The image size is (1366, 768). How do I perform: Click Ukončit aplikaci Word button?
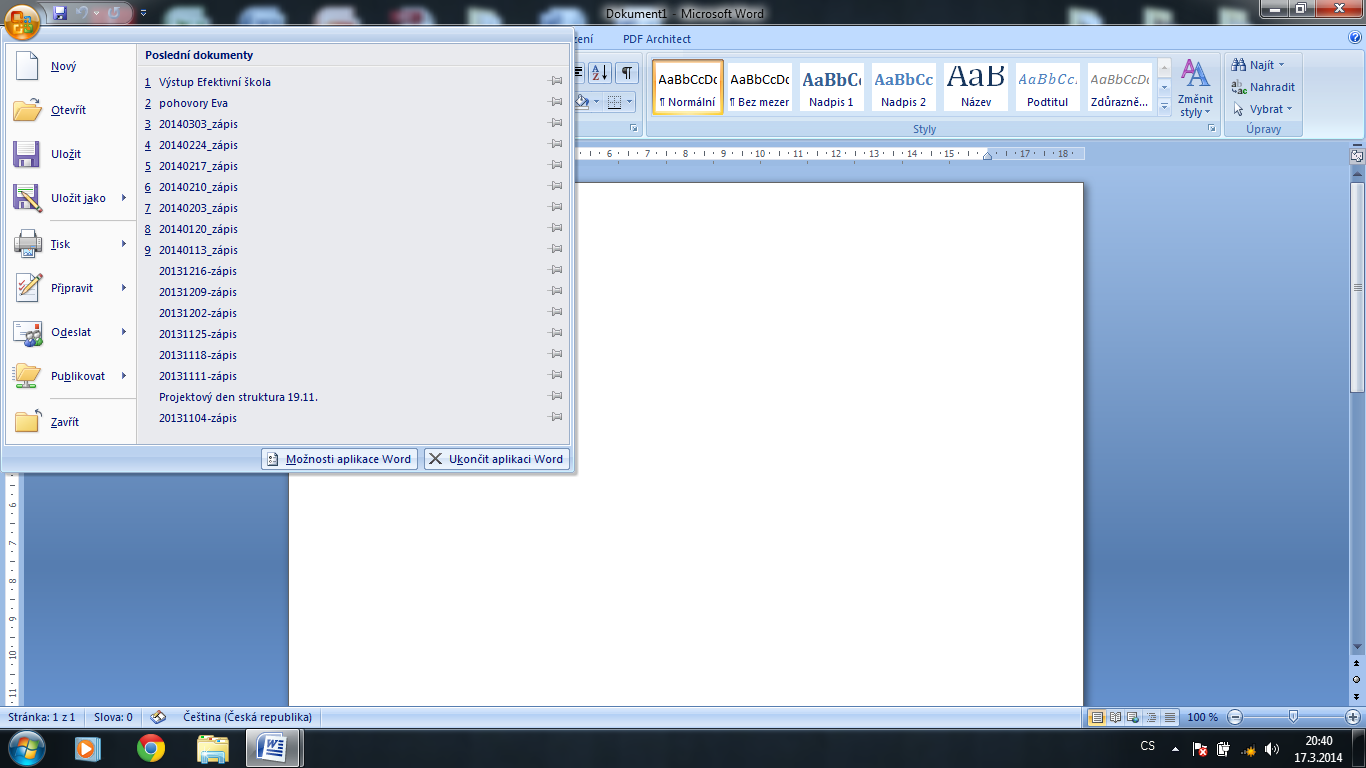coord(497,459)
